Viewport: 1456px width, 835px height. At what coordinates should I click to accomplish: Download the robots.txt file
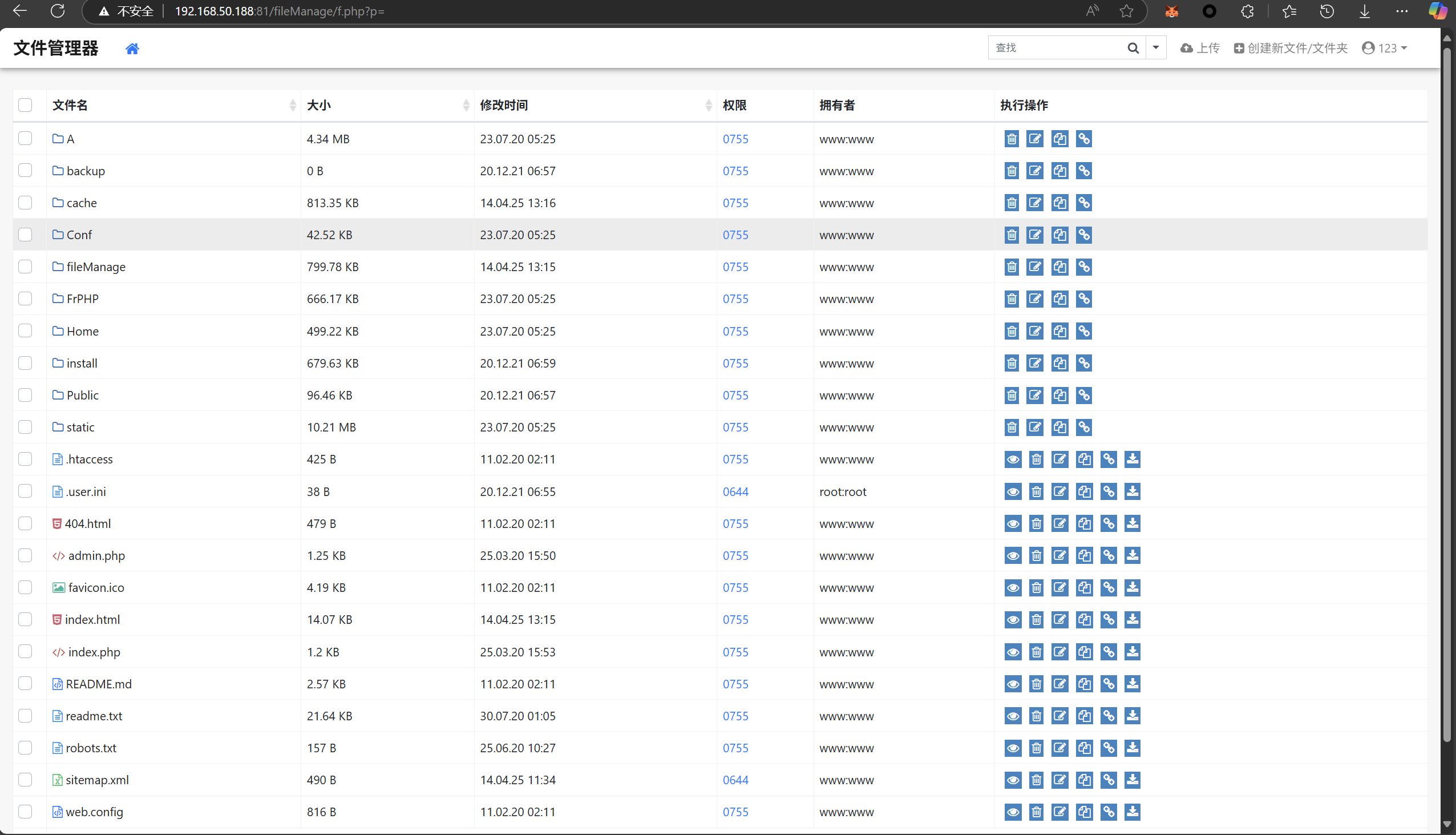(x=1132, y=748)
